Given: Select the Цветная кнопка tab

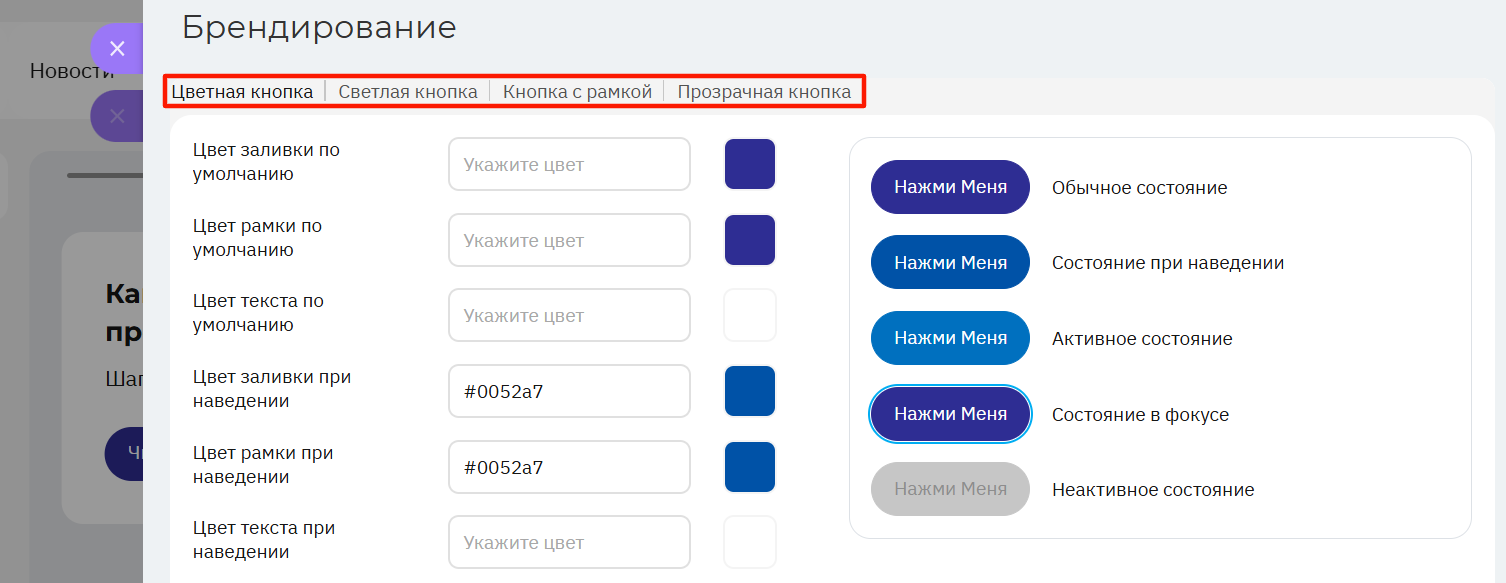Looking at the screenshot, I should coord(242,92).
